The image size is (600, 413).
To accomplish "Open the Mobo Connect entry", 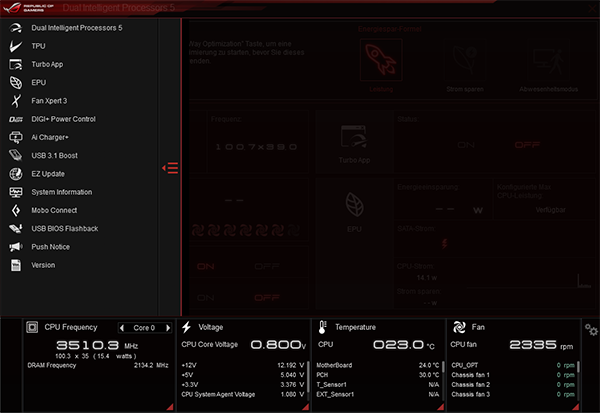I will coord(54,210).
